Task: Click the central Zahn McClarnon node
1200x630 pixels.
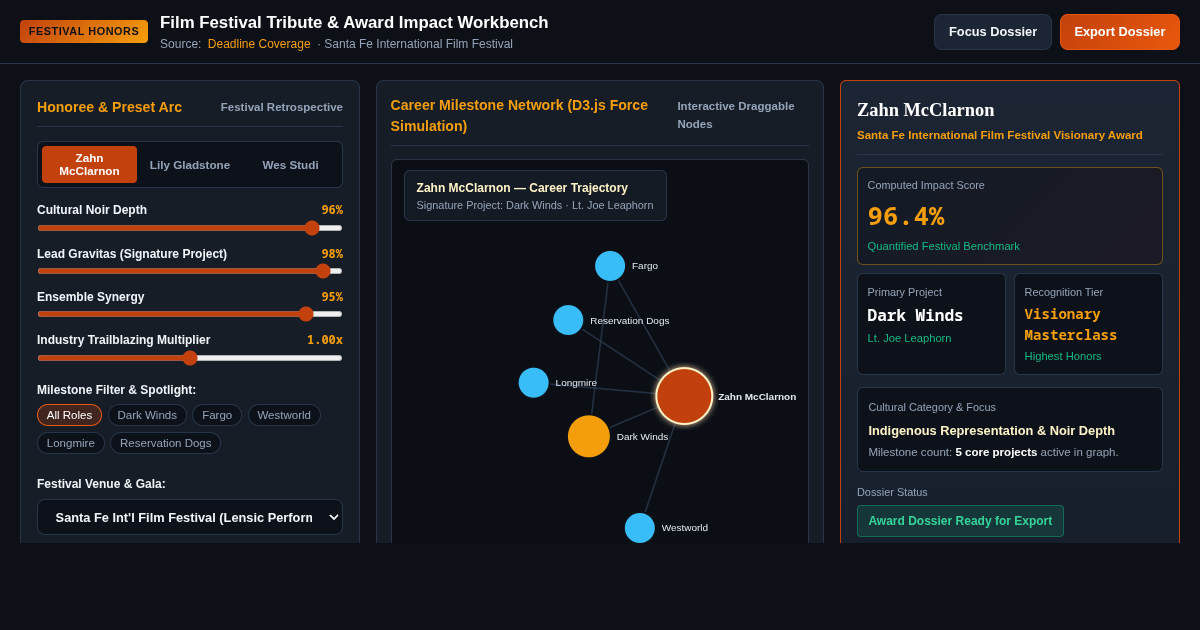Action: pos(684,396)
